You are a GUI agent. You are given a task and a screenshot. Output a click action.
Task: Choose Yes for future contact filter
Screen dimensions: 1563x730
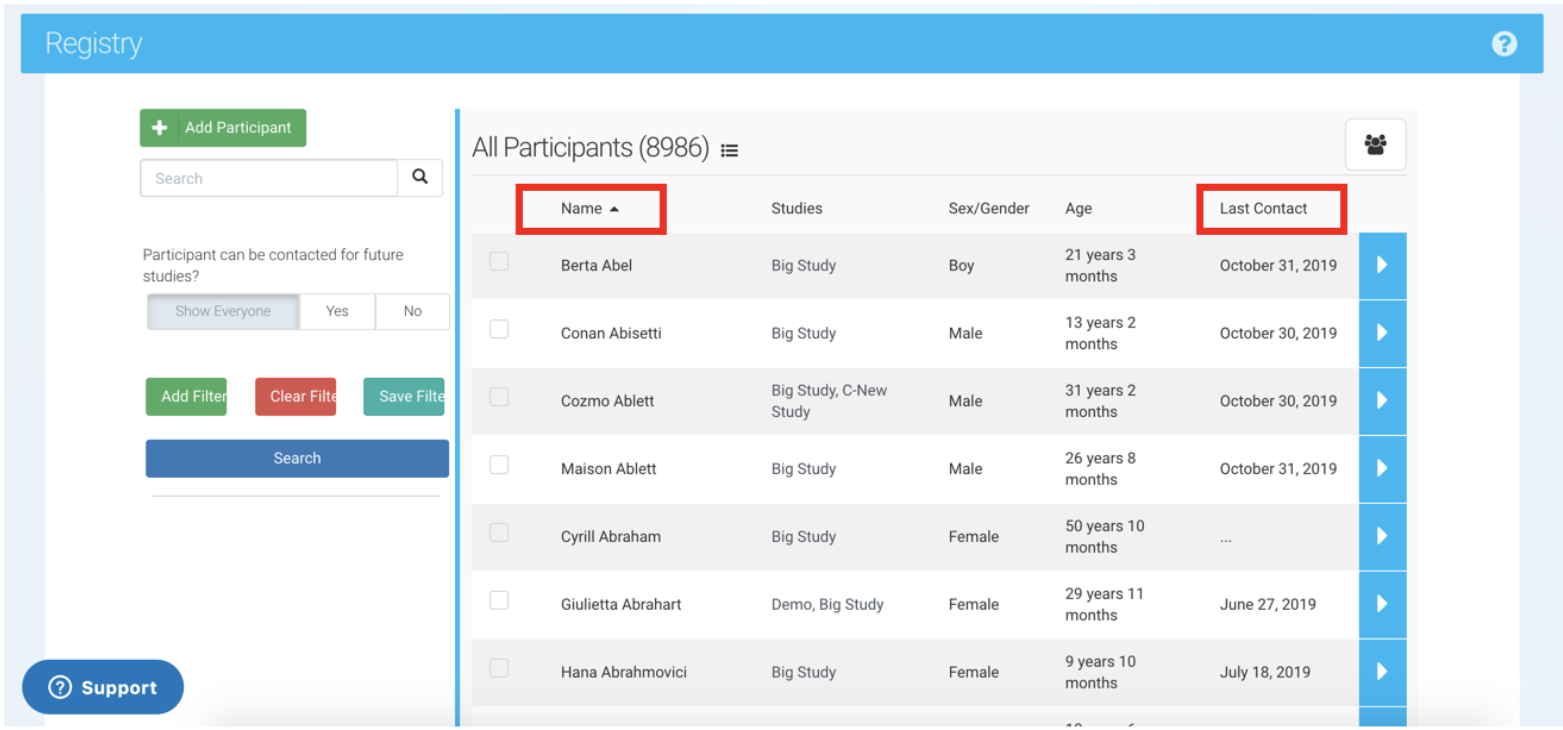(337, 311)
